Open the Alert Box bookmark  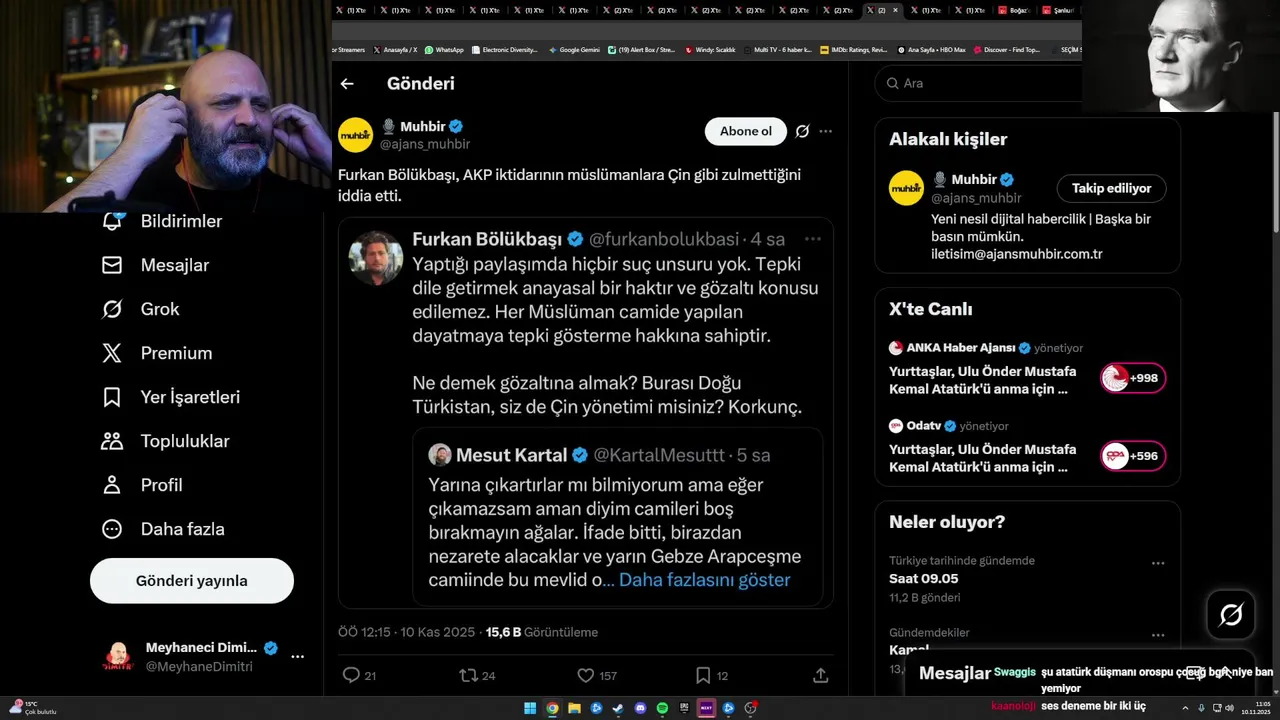[x=642, y=49]
